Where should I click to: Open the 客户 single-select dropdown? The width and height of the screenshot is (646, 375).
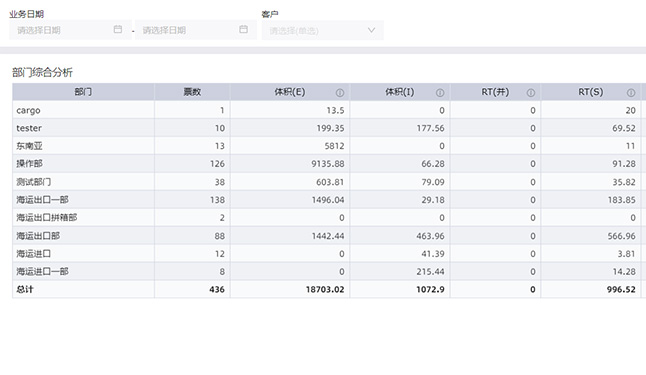tap(323, 30)
